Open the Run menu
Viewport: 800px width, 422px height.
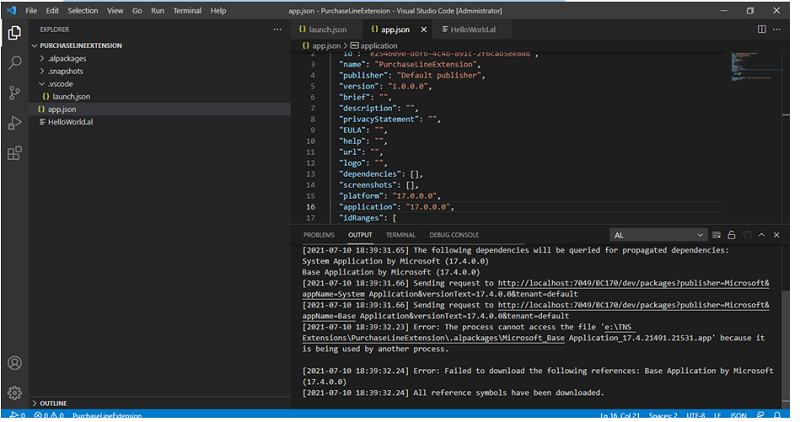[159, 11]
